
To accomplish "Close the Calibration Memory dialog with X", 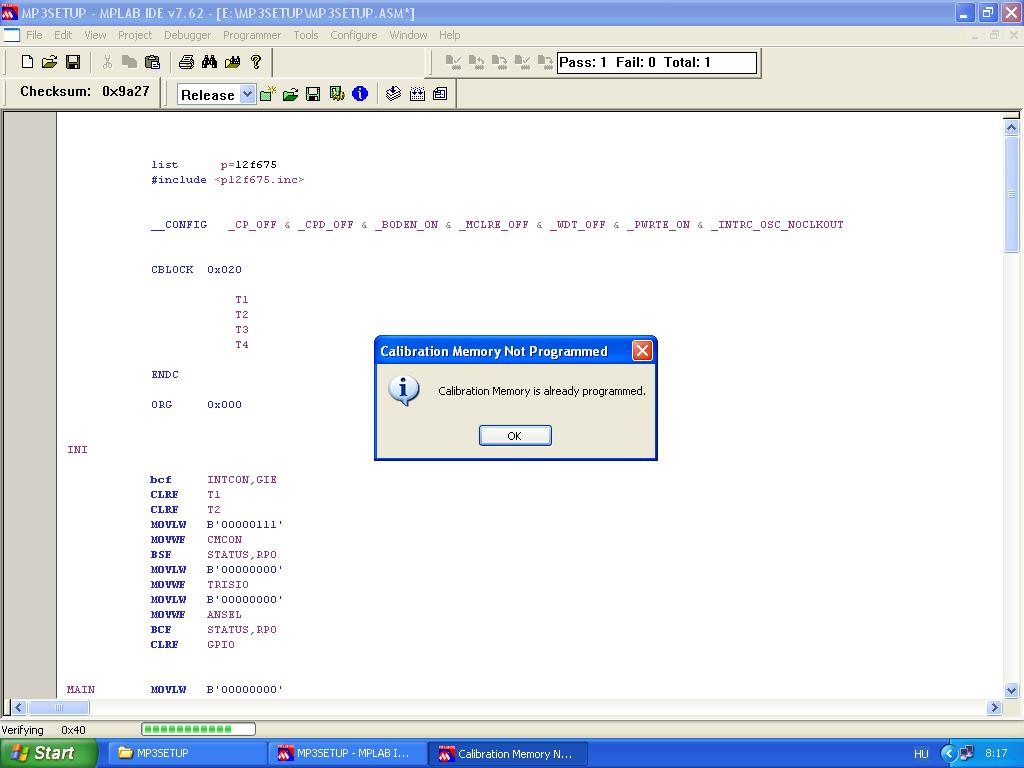I will (642, 351).
